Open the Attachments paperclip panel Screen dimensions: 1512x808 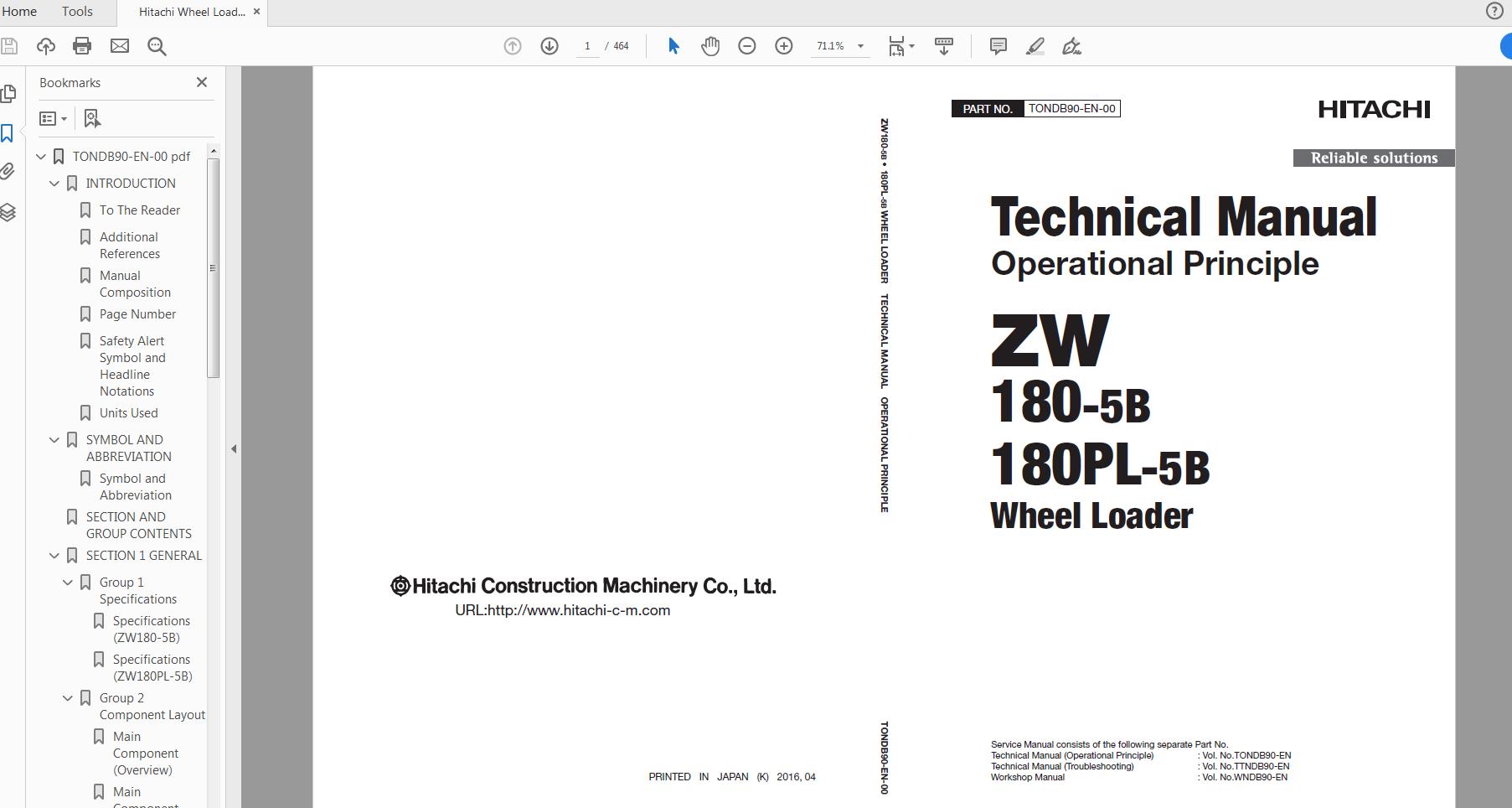(8, 172)
